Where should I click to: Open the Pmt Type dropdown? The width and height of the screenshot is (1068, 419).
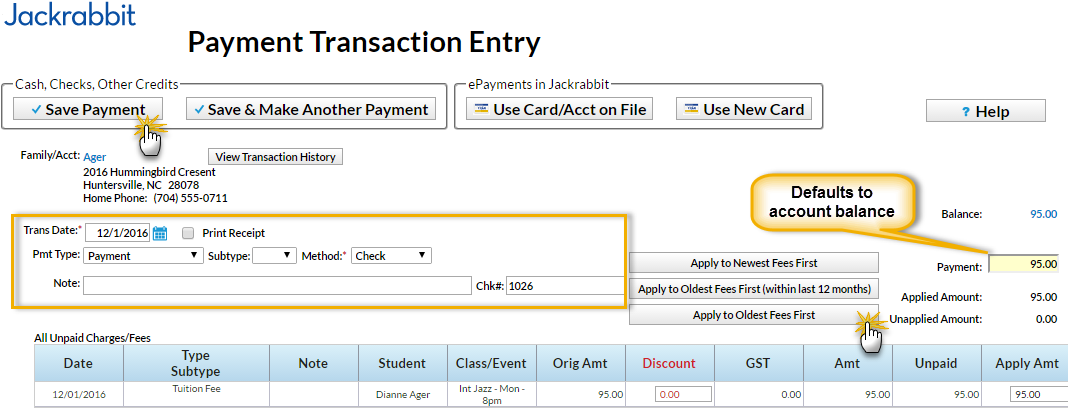pos(143,256)
